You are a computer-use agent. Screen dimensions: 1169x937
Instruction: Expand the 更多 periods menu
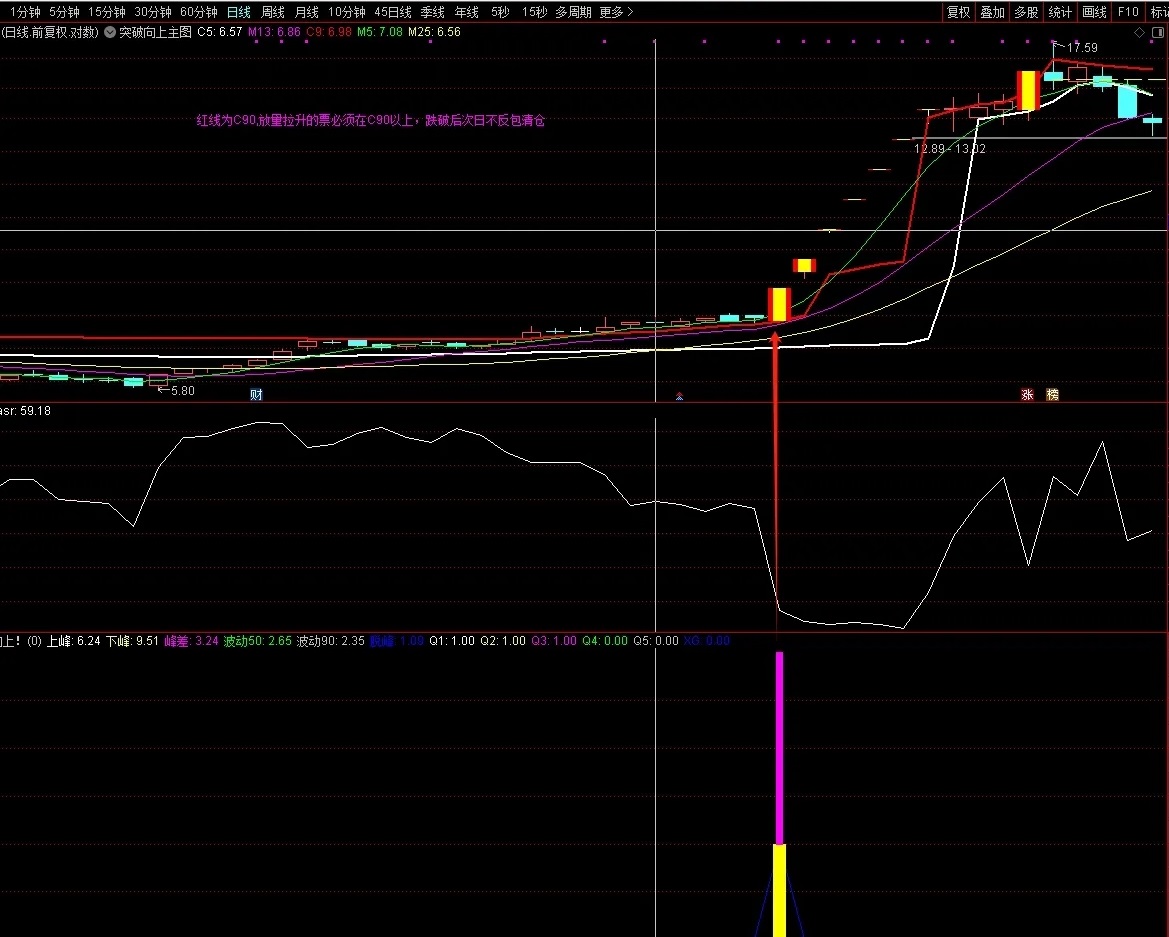[617, 12]
